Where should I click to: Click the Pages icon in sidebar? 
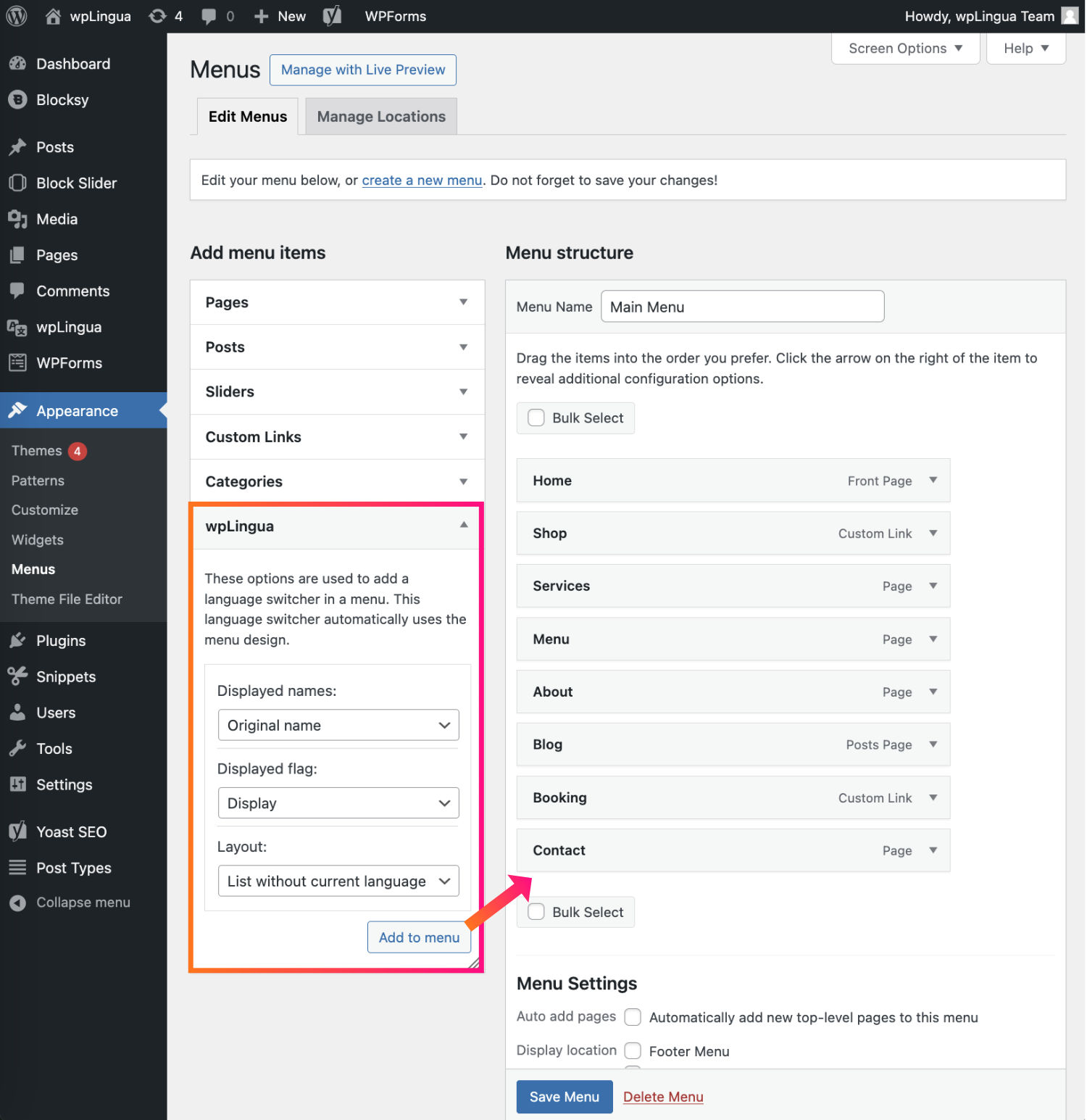pyautogui.click(x=17, y=255)
